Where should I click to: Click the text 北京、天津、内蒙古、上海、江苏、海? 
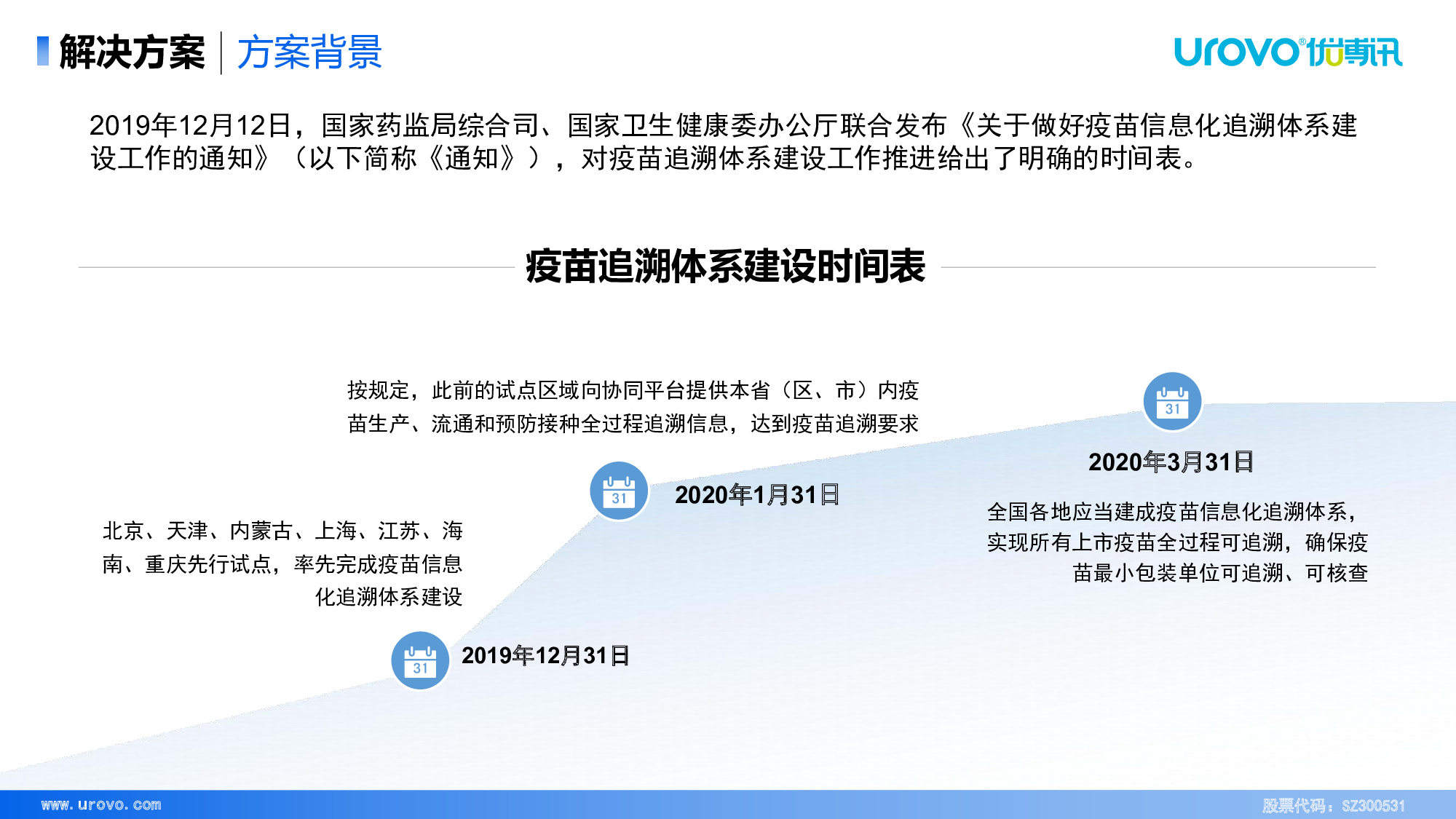tap(282, 531)
